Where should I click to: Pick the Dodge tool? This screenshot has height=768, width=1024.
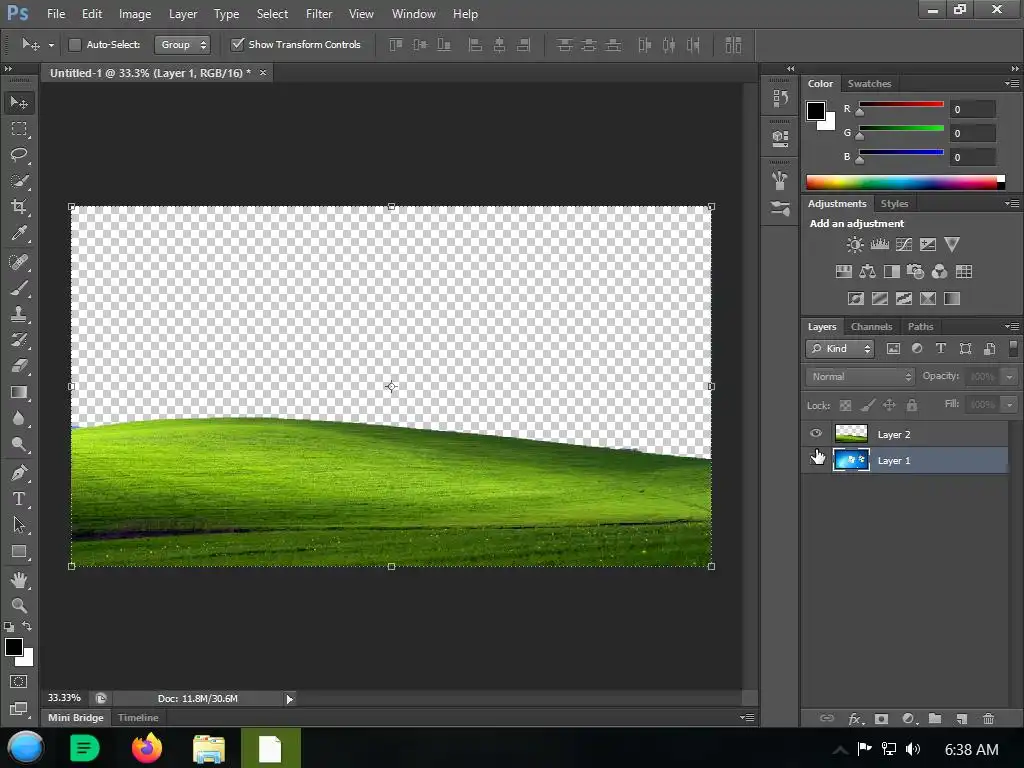19,444
